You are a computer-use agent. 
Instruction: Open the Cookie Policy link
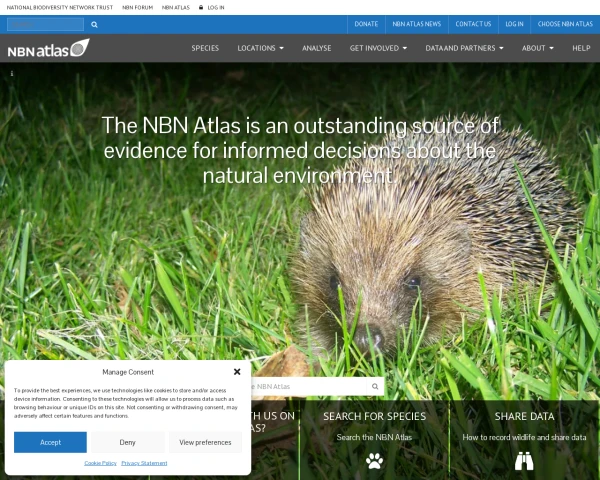click(x=100, y=463)
